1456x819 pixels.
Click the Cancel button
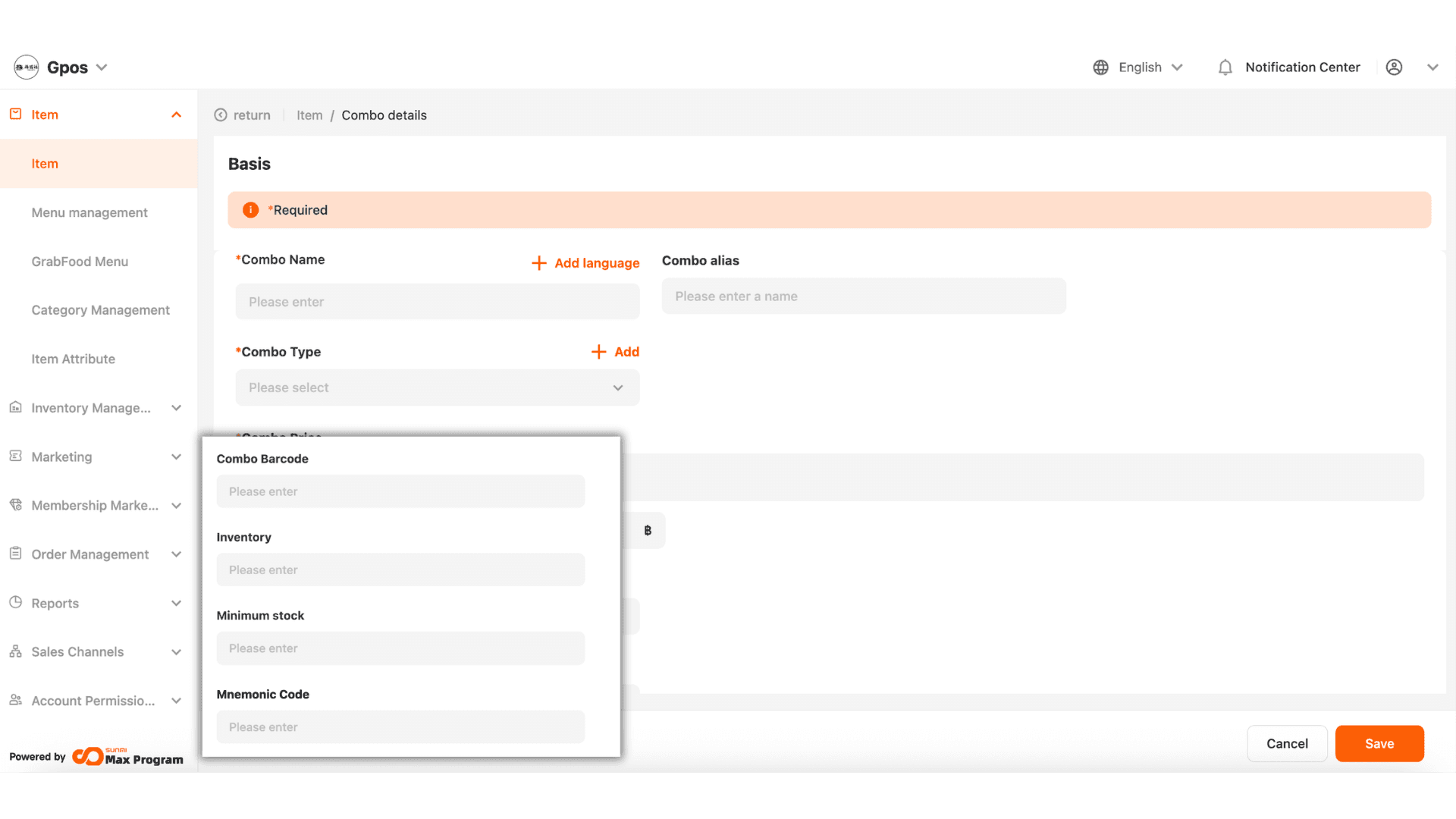coord(1287,743)
